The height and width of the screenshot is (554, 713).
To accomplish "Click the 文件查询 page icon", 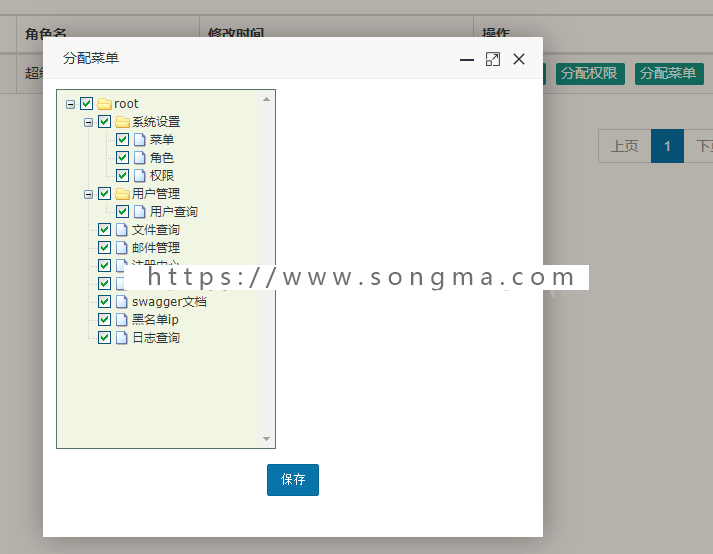I will click(x=122, y=230).
